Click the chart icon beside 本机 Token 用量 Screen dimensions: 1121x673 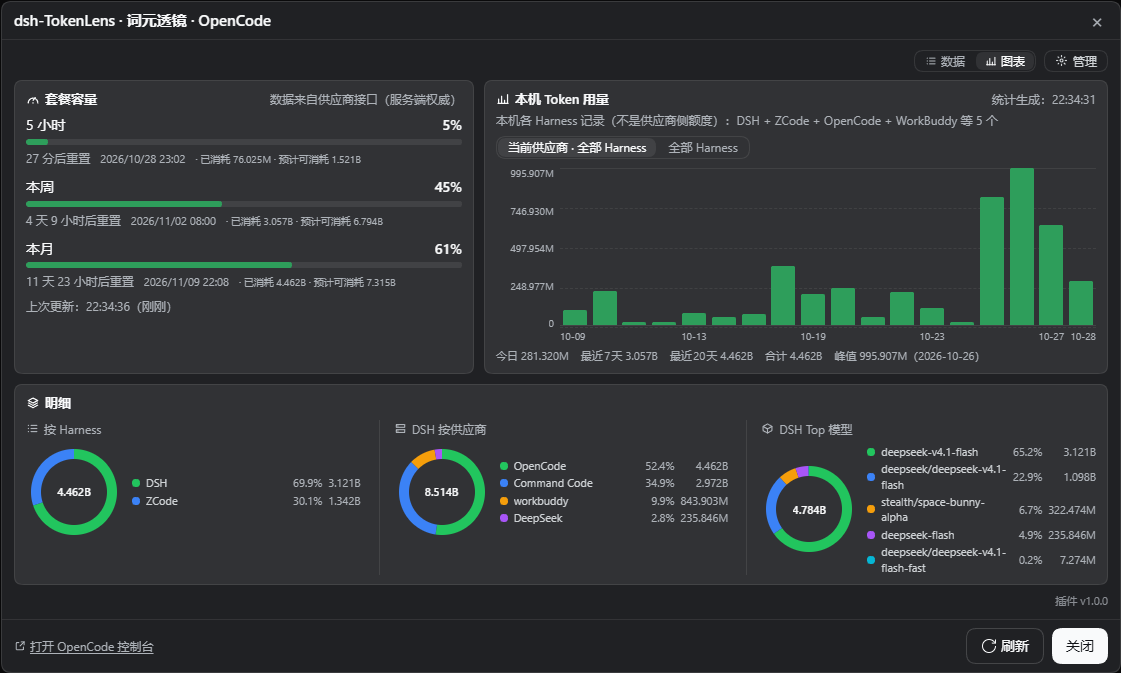coord(503,99)
